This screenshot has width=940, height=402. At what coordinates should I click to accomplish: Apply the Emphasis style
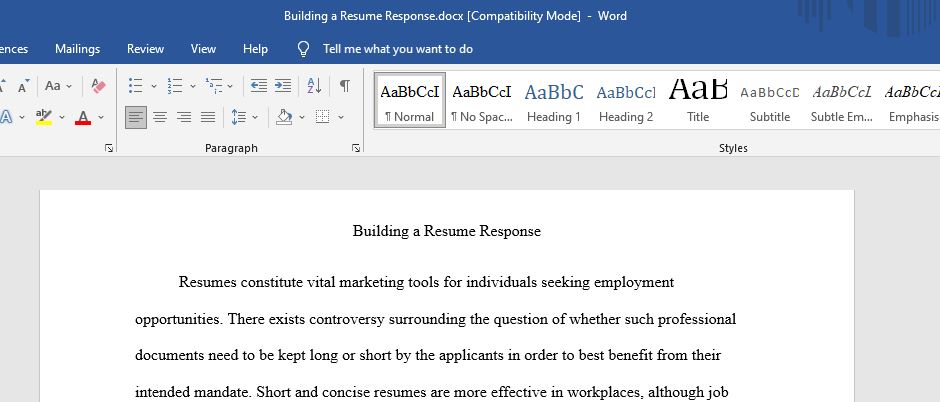click(911, 100)
